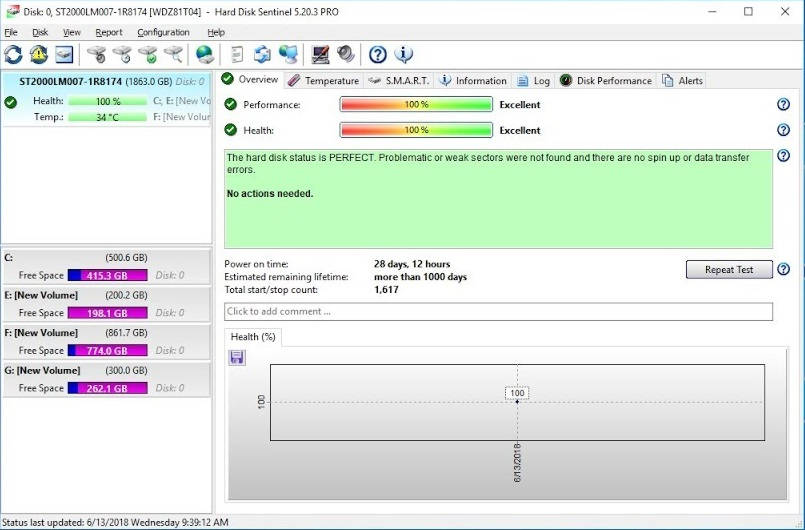Switch to the S.M.A.R.T. tab
805x530 pixels.
(x=398, y=81)
